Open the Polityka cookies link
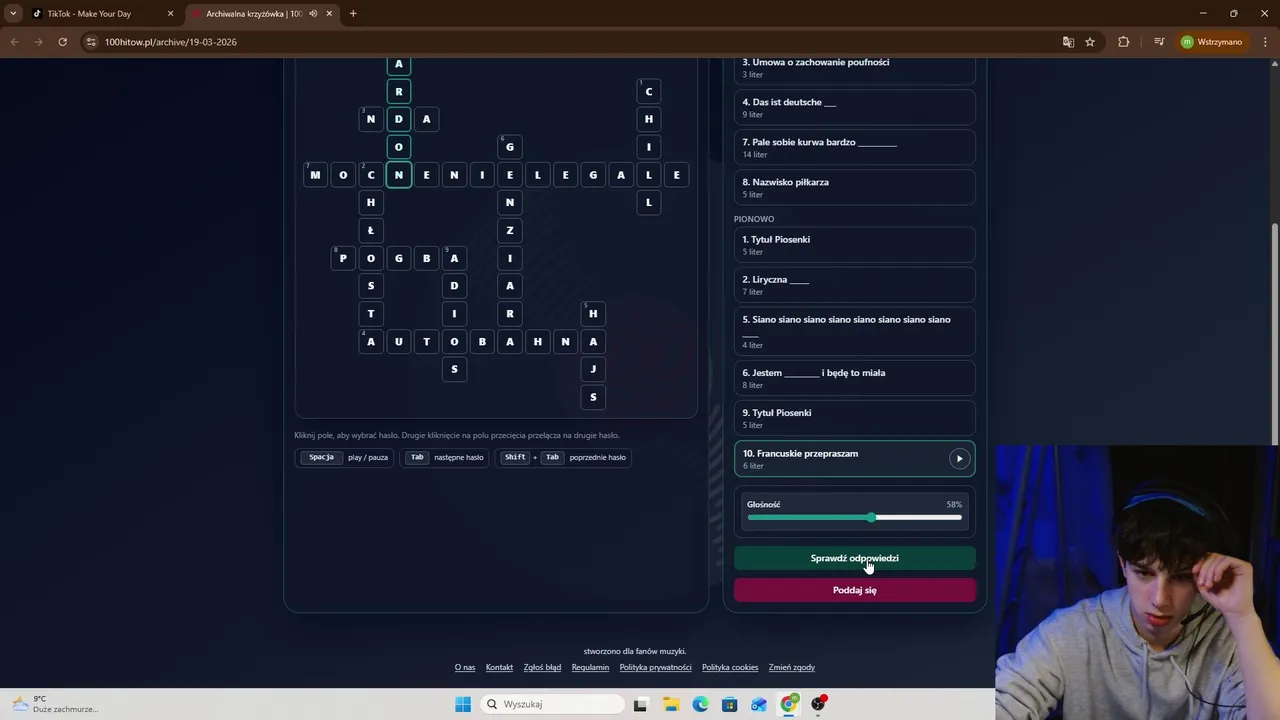 click(x=730, y=667)
